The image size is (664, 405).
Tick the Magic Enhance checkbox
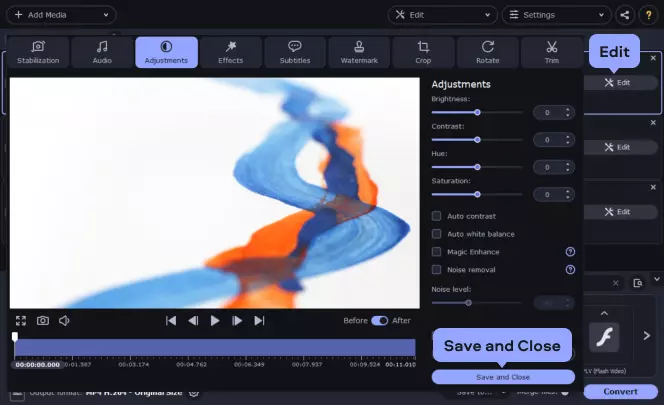coord(436,252)
